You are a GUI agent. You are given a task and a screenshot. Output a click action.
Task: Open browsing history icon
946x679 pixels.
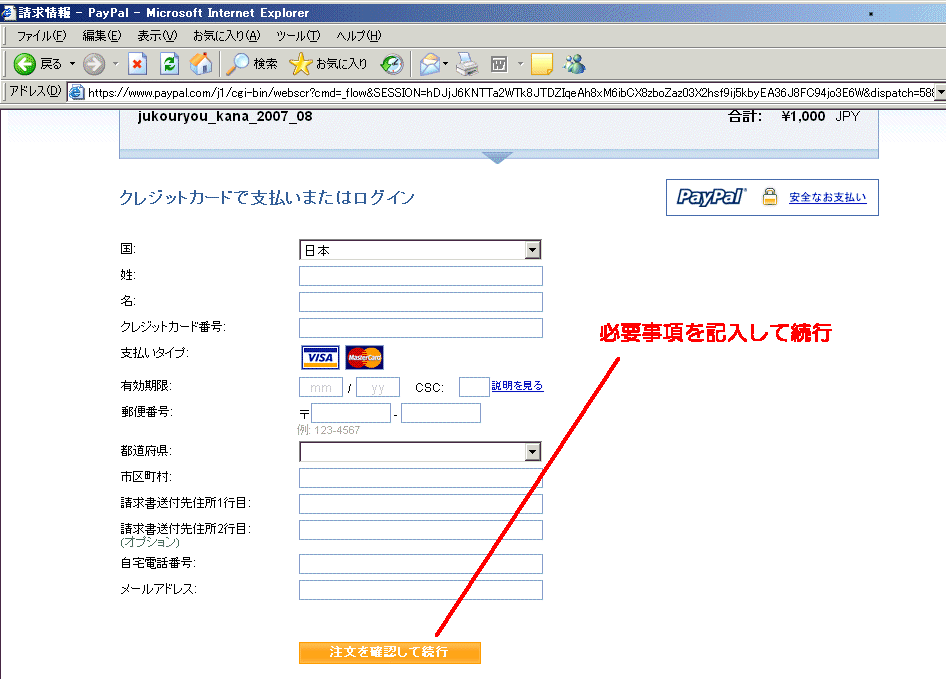(x=392, y=64)
